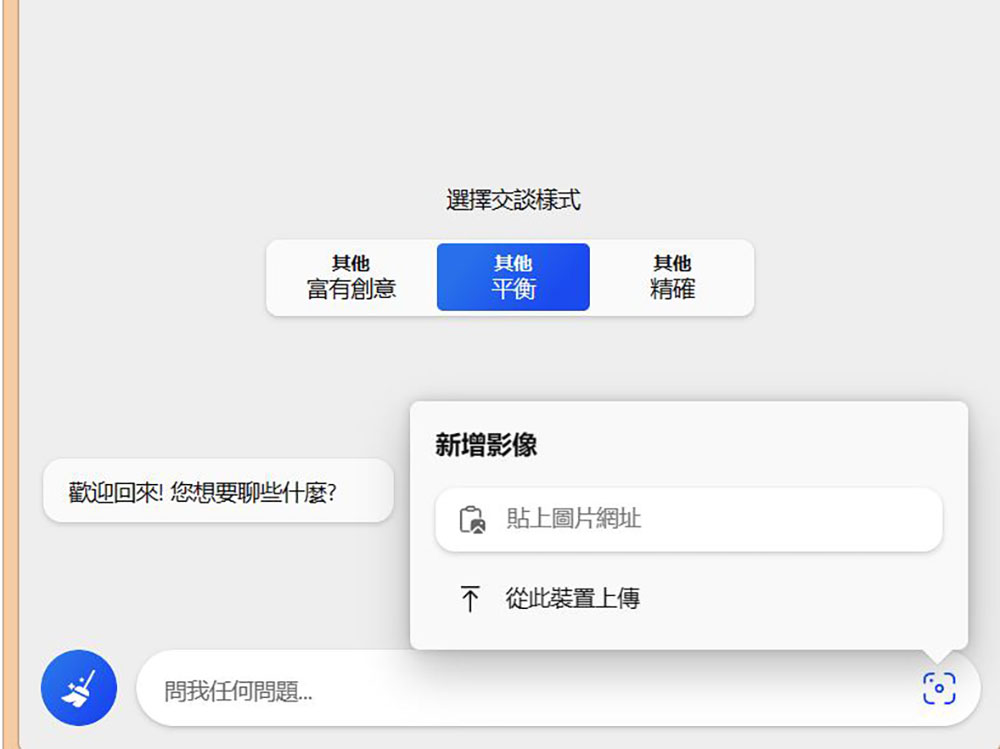Click the 新增影像 popup title
Screen dimensions: 1000x749
486,446
